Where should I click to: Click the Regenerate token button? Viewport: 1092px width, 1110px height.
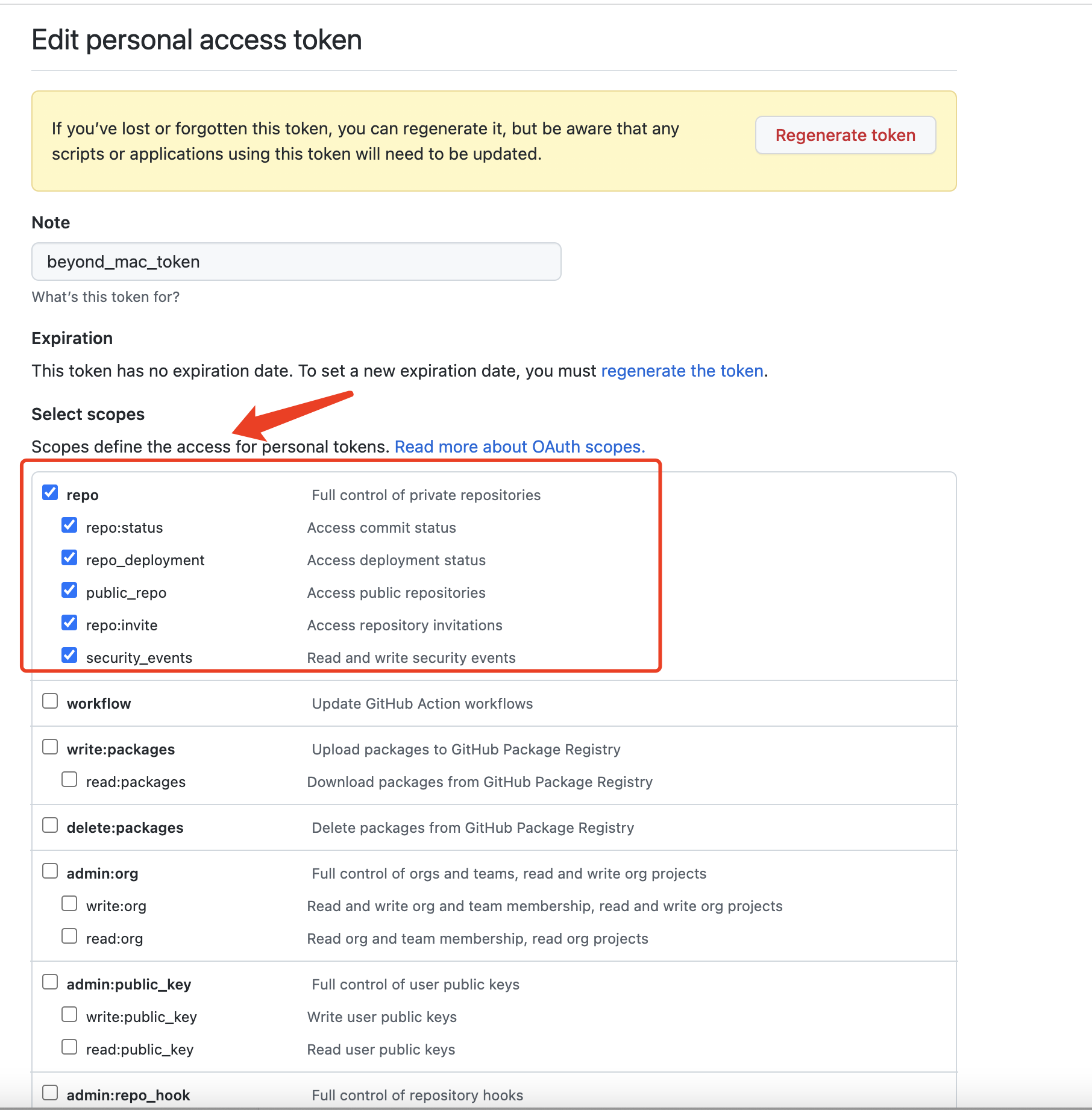845,135
